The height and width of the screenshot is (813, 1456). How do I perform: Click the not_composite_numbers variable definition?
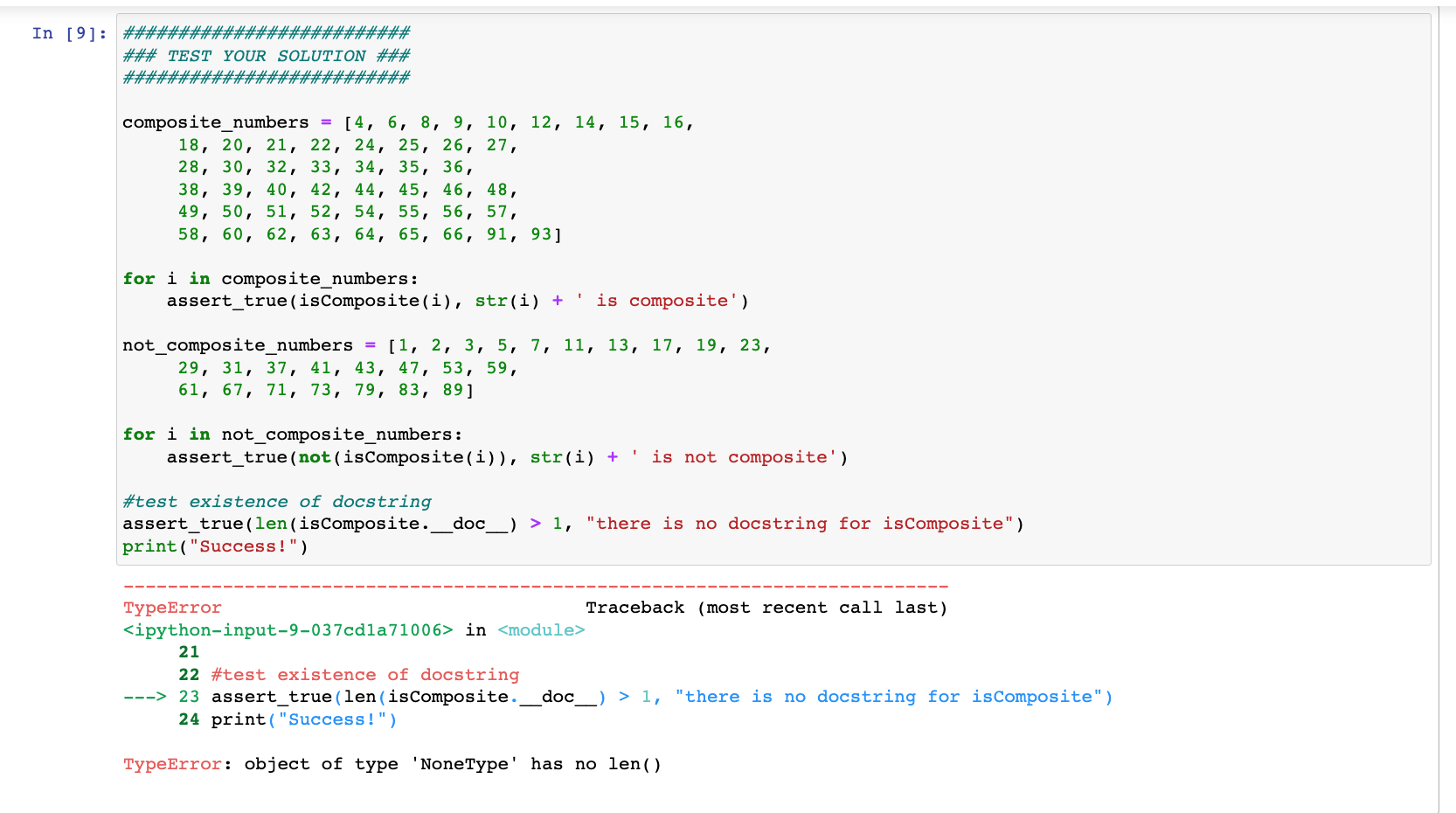[237, 344]
